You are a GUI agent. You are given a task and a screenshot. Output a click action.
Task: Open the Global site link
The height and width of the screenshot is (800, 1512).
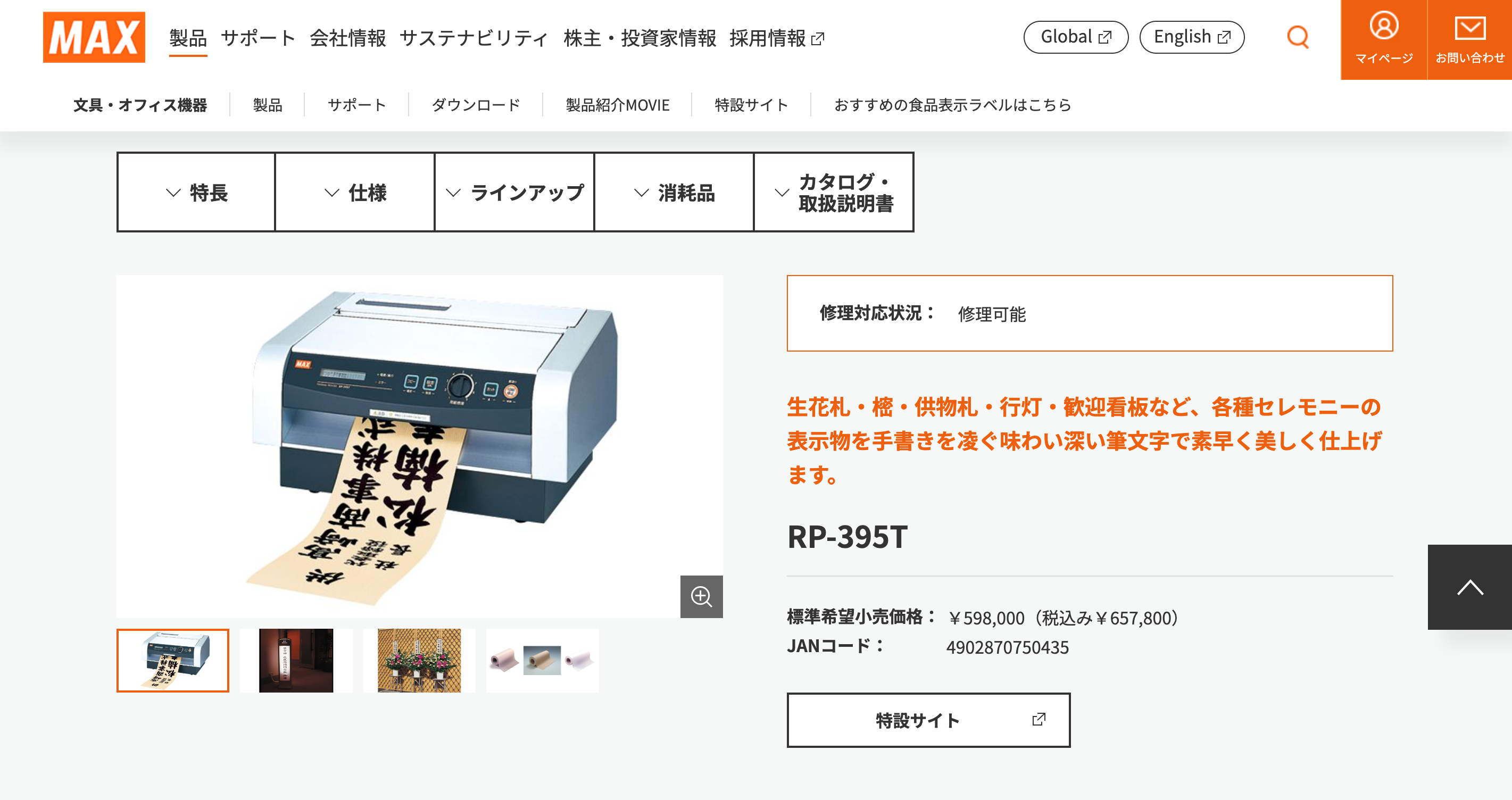(x=1076, y=37)
